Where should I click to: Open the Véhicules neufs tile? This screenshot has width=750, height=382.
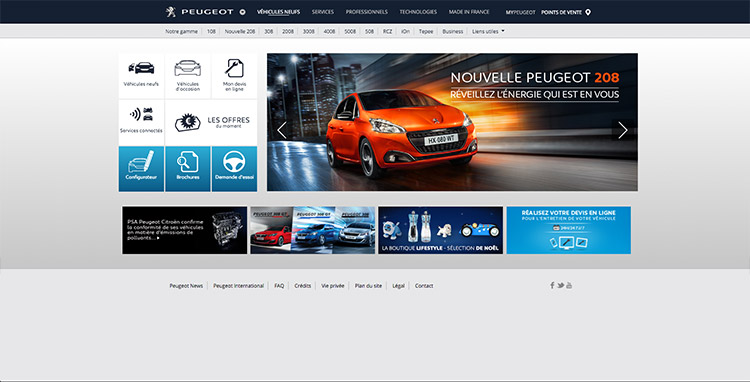pyautogui.click(x=141, y=76)
